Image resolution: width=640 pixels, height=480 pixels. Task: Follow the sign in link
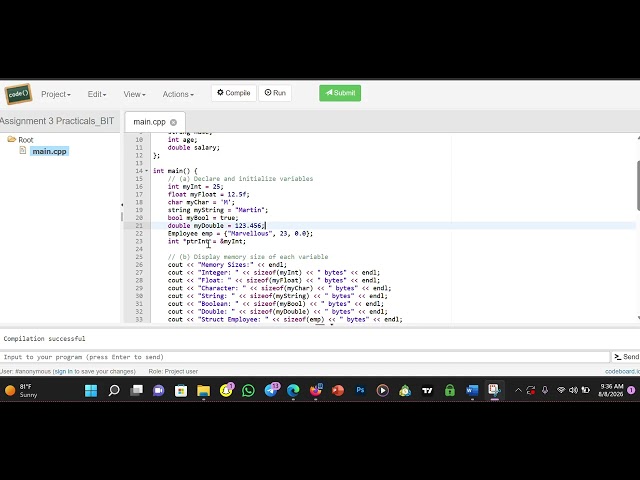(63, 371)
